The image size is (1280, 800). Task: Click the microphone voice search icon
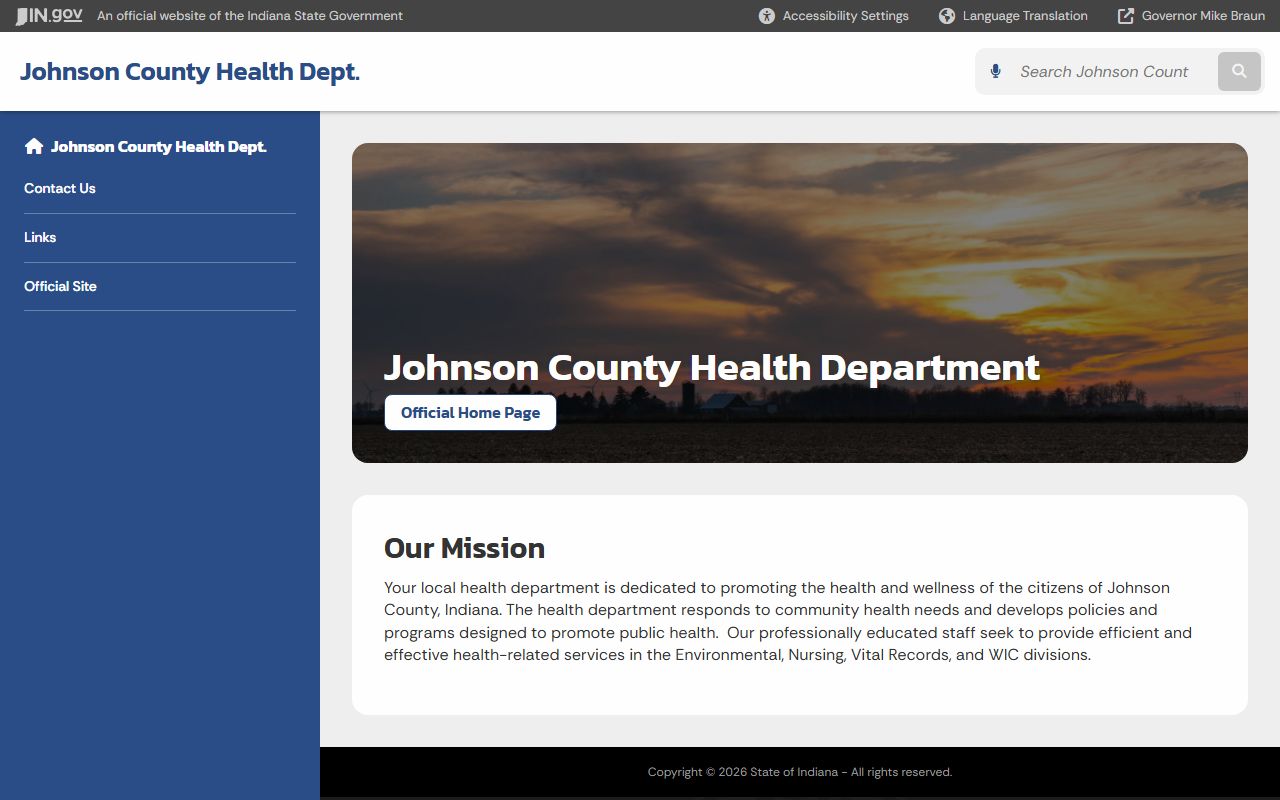[995, 71]
